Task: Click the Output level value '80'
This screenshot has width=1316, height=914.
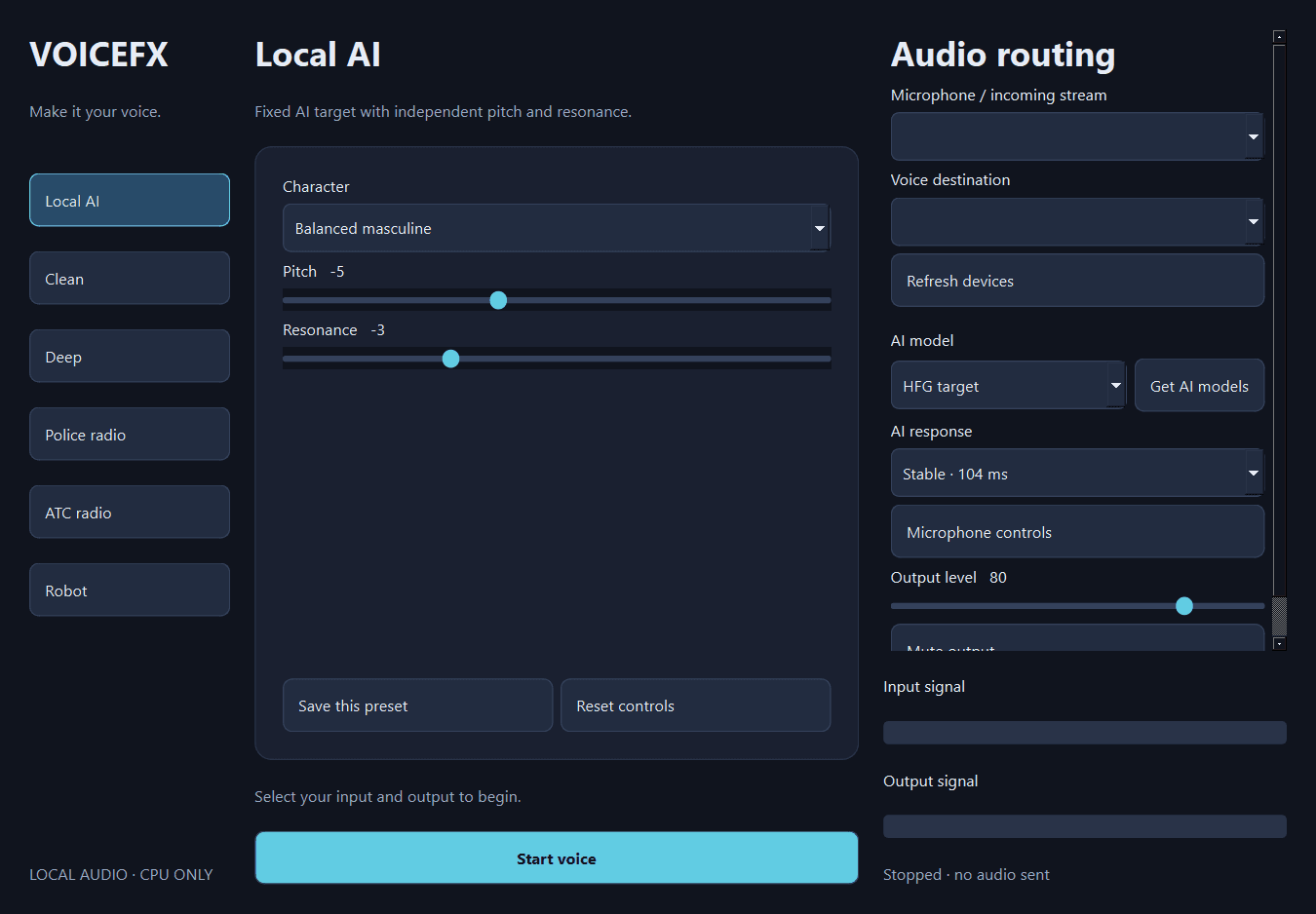Action: (998, 577)
